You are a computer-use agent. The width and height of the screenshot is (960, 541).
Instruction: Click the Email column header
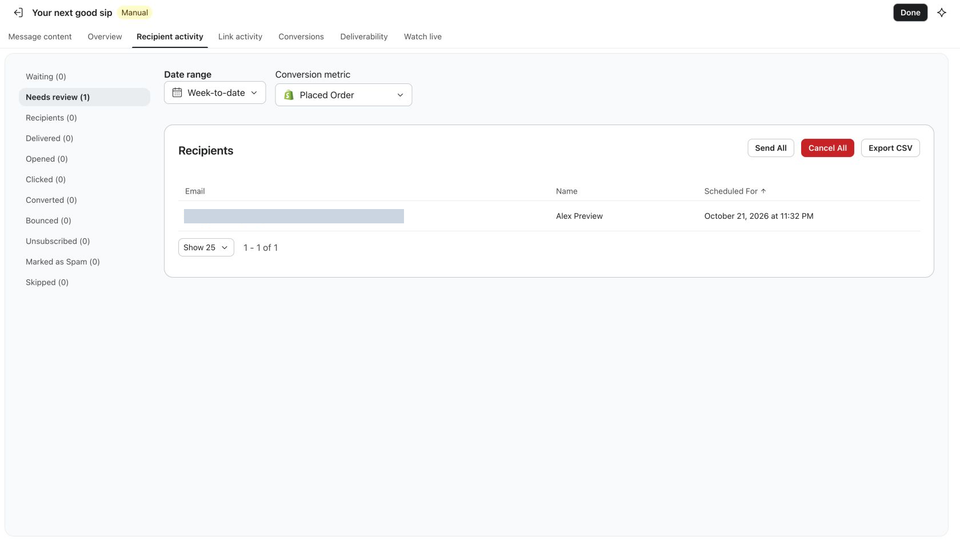pyautogui.click(x=195, y=191)
